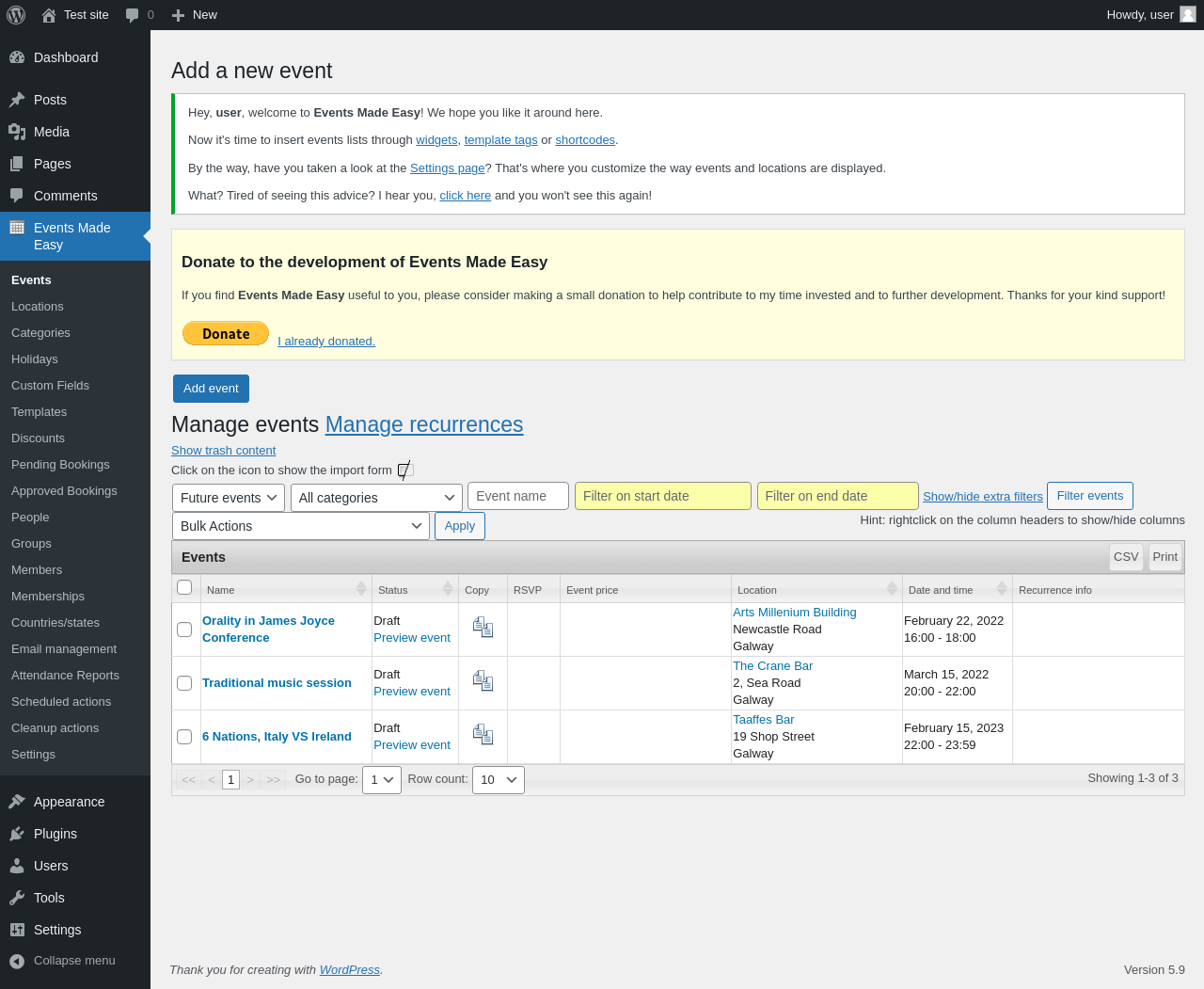Image resolution: width=1204 pixels, height=989 pixels.
Task: Click Show/hide extra filters link
Action: coord(983,497)
